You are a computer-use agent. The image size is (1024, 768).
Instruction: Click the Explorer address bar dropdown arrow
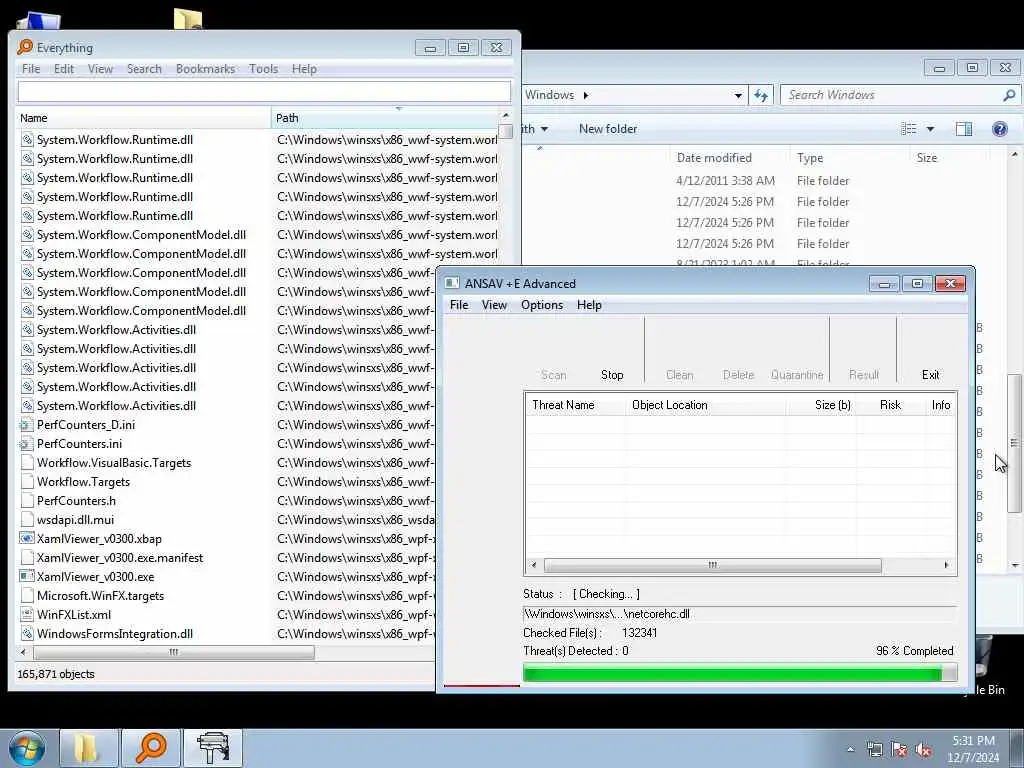tap(738, 95)
